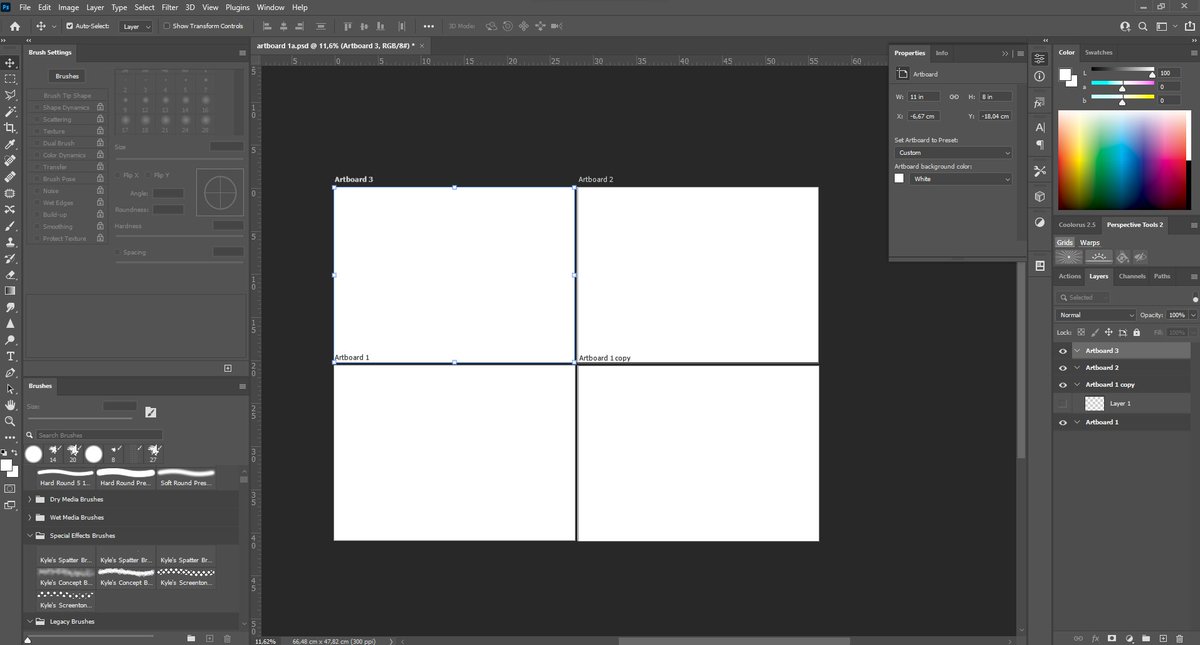The height and width of the screenshot is (645, 1200).
Task: Select the Move tool in toolbar
Action: point(10,62)
